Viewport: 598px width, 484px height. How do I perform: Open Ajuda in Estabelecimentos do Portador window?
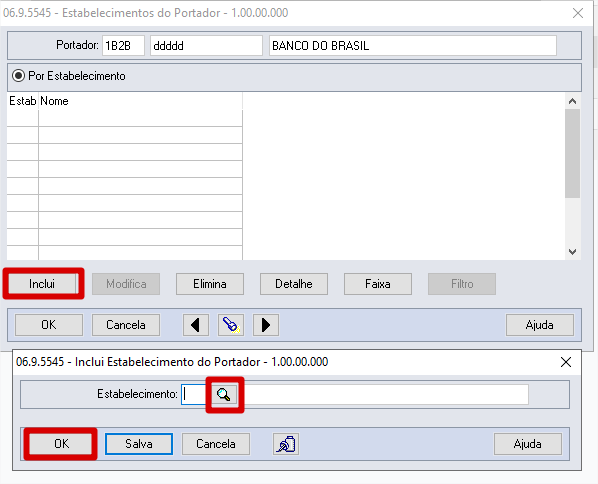coord(540,325)
